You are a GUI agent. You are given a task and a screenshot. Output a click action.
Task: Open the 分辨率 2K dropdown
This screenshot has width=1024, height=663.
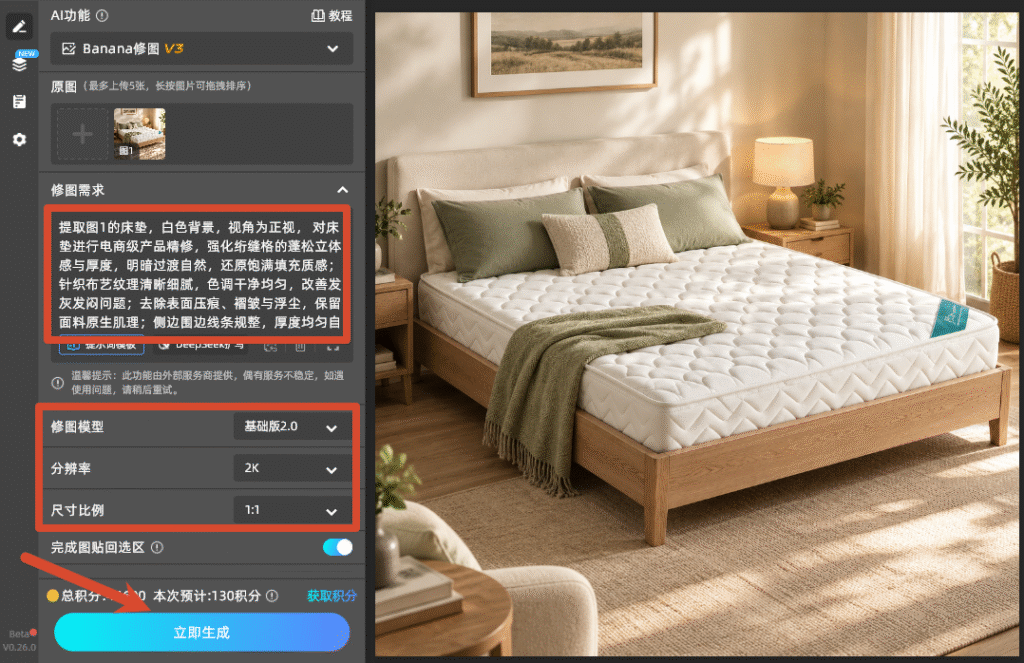(292, 468)
